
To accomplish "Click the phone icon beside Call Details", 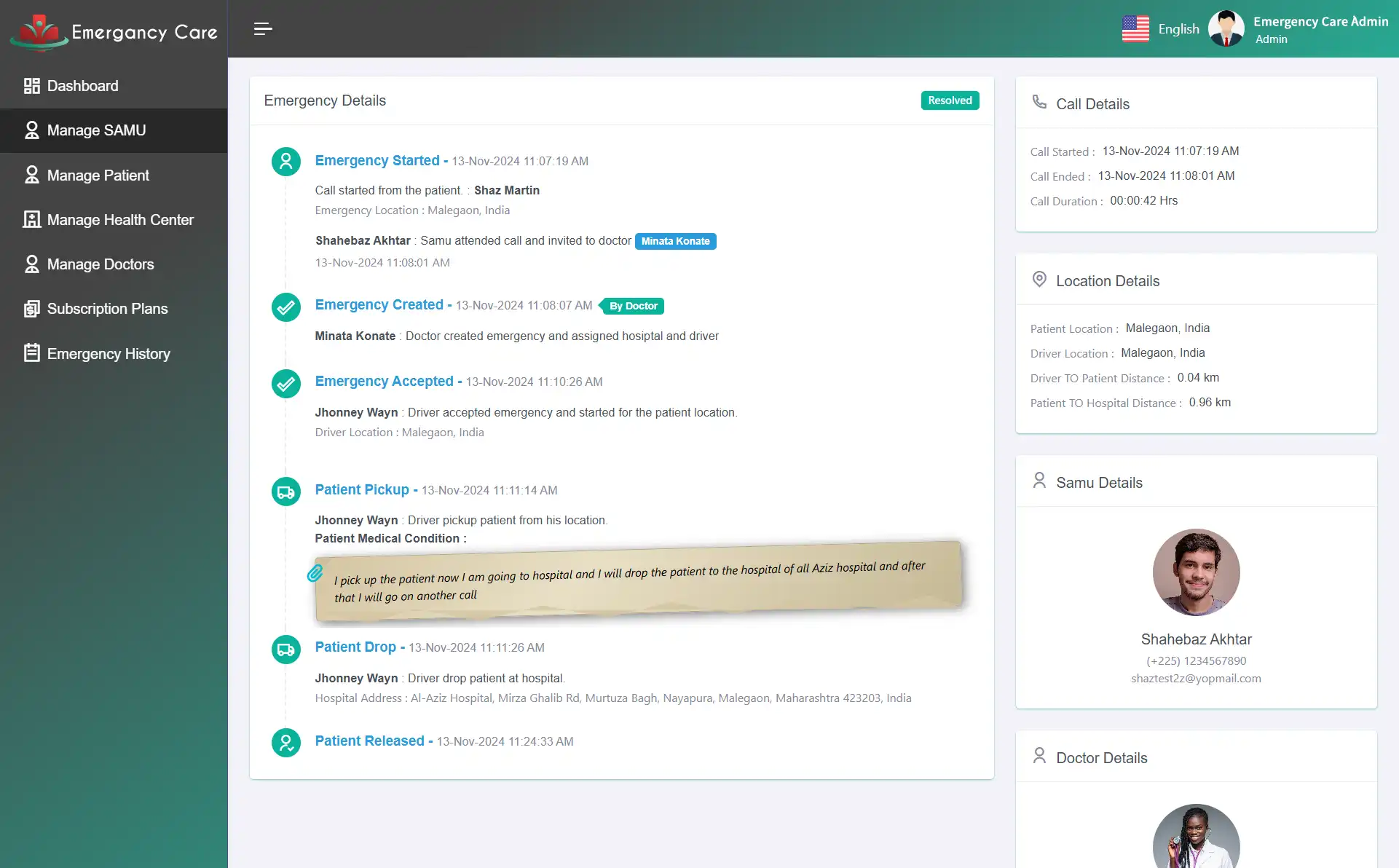I will coord(1039,101).
